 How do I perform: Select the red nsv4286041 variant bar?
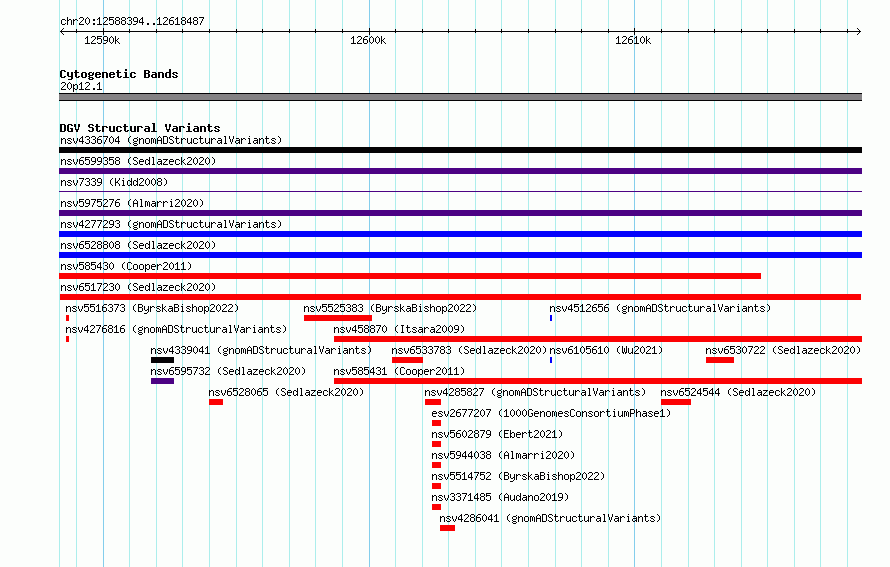tap(447, 528)
